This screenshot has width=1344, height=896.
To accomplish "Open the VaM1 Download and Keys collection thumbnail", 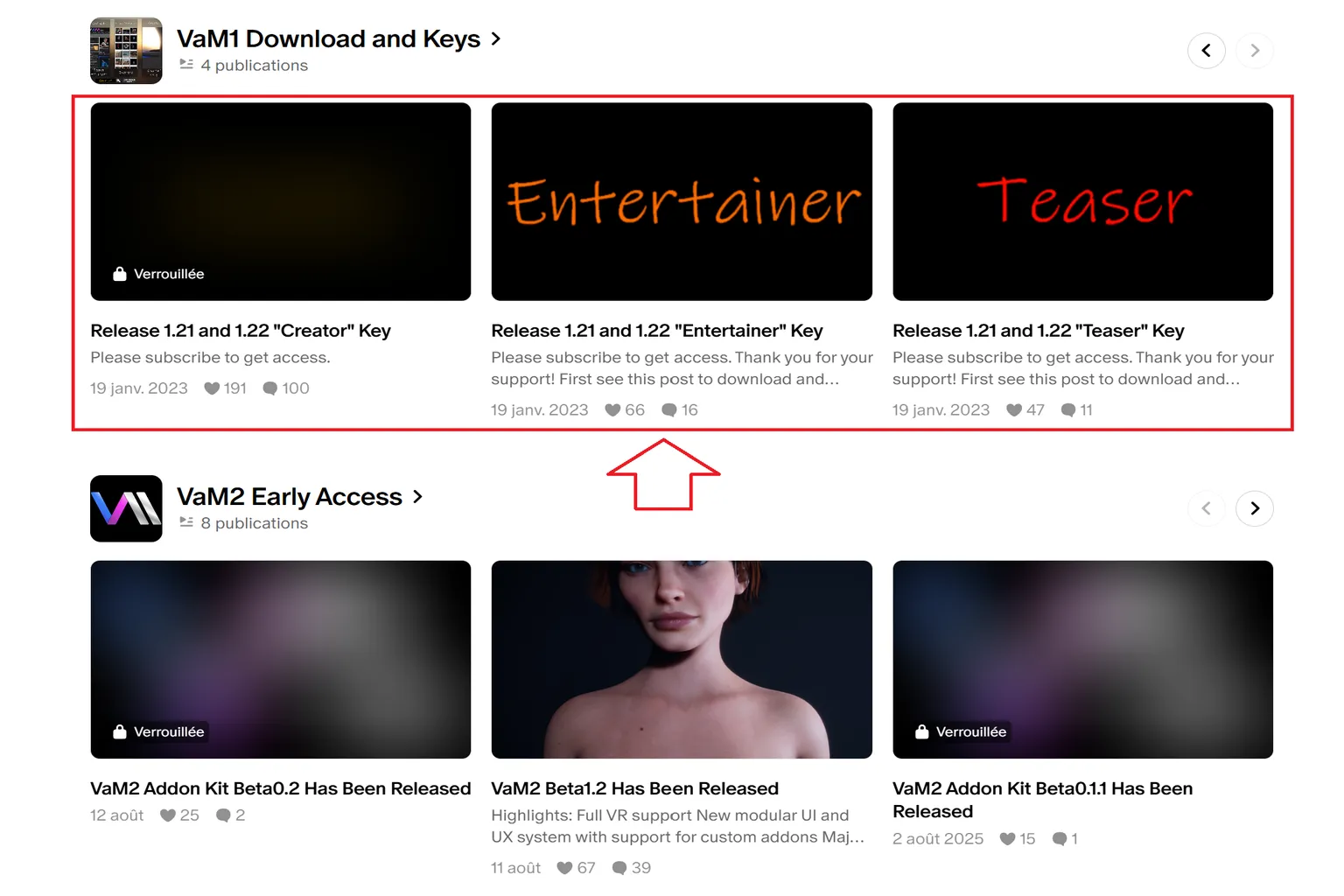I will [x=126, y=51].
